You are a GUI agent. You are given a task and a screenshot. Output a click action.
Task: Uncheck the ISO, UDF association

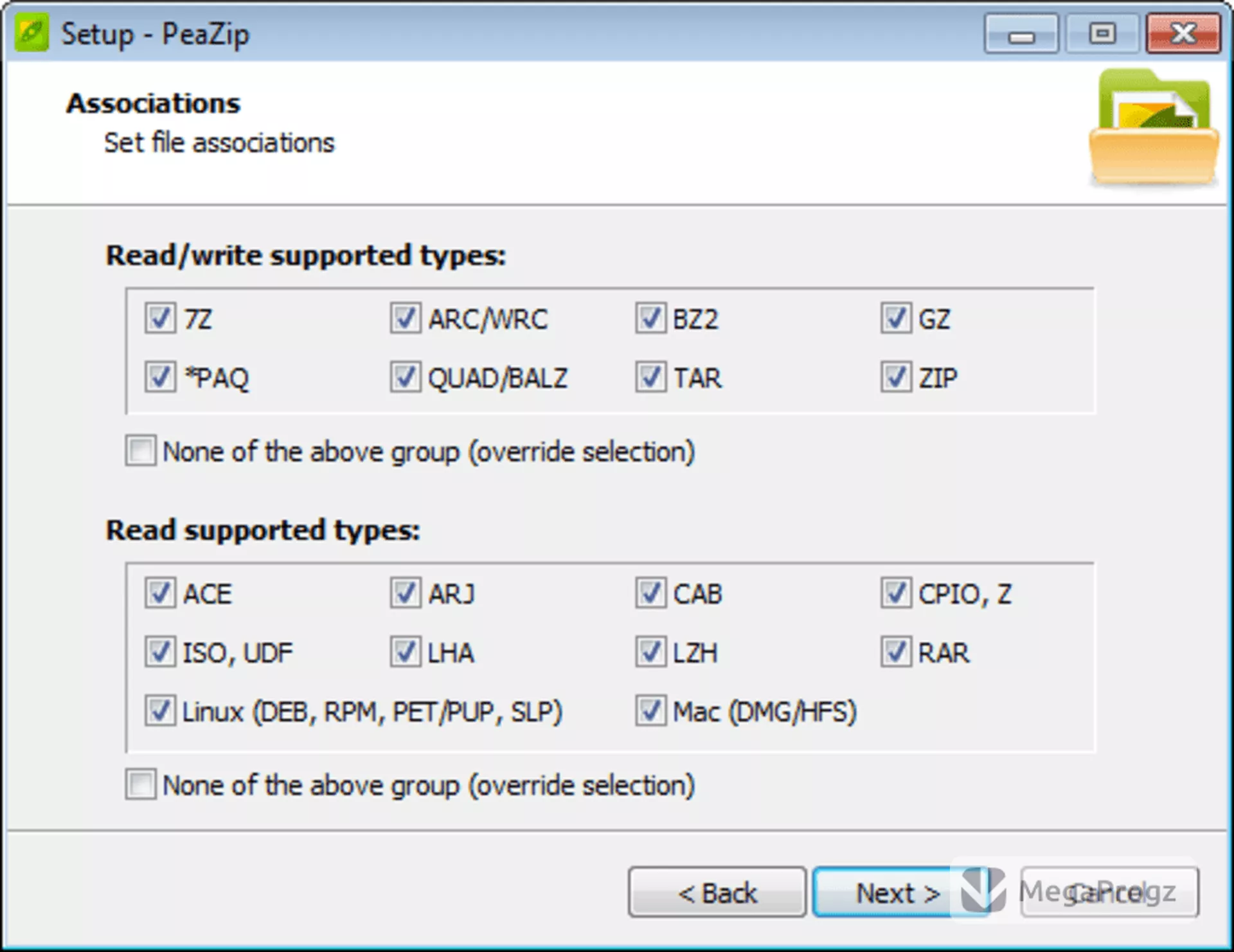tap(160, 652)
